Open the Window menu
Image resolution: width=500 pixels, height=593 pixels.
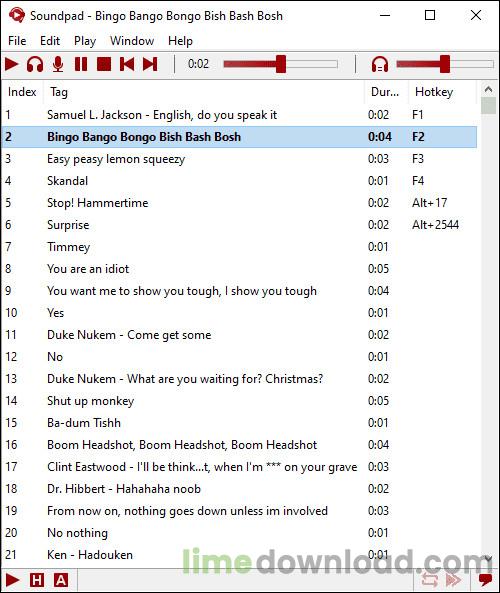tap(132, 40)
